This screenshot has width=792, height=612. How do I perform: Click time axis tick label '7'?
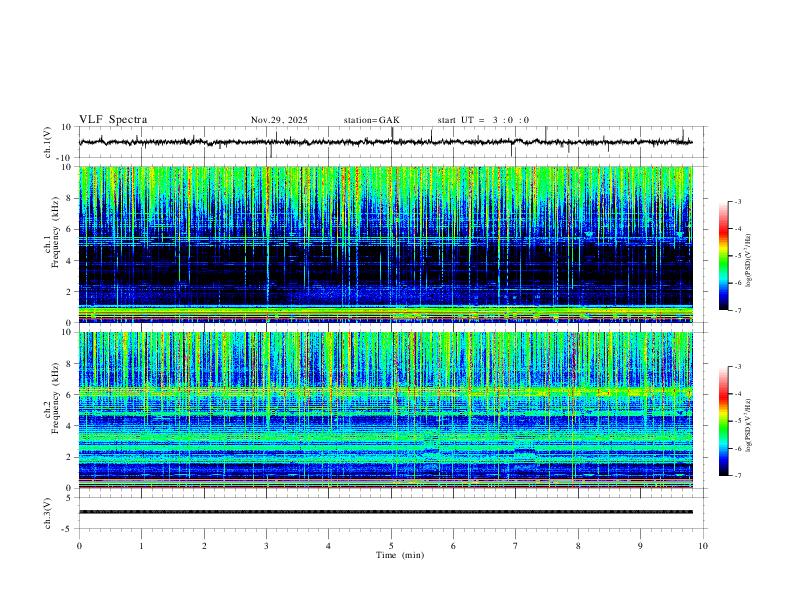coord(516,546)
